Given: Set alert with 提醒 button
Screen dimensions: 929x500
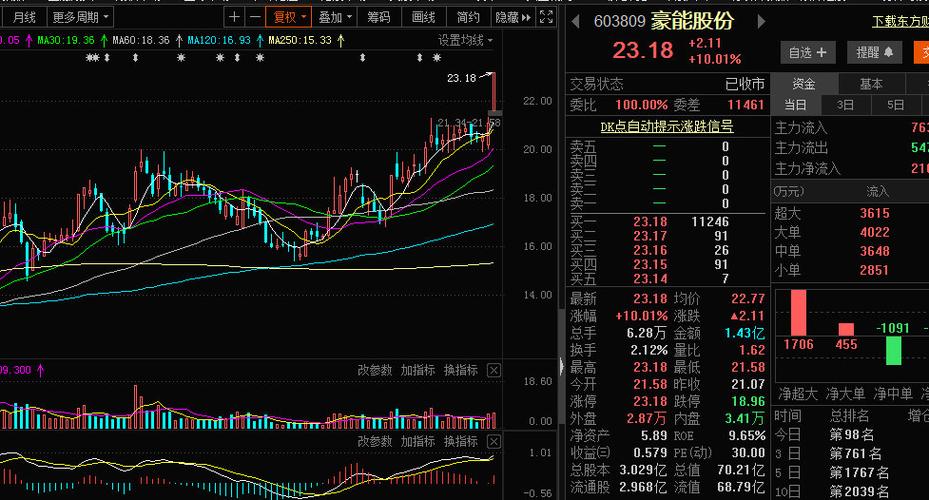Looking at the screenshot, I should tap(874, 52).
